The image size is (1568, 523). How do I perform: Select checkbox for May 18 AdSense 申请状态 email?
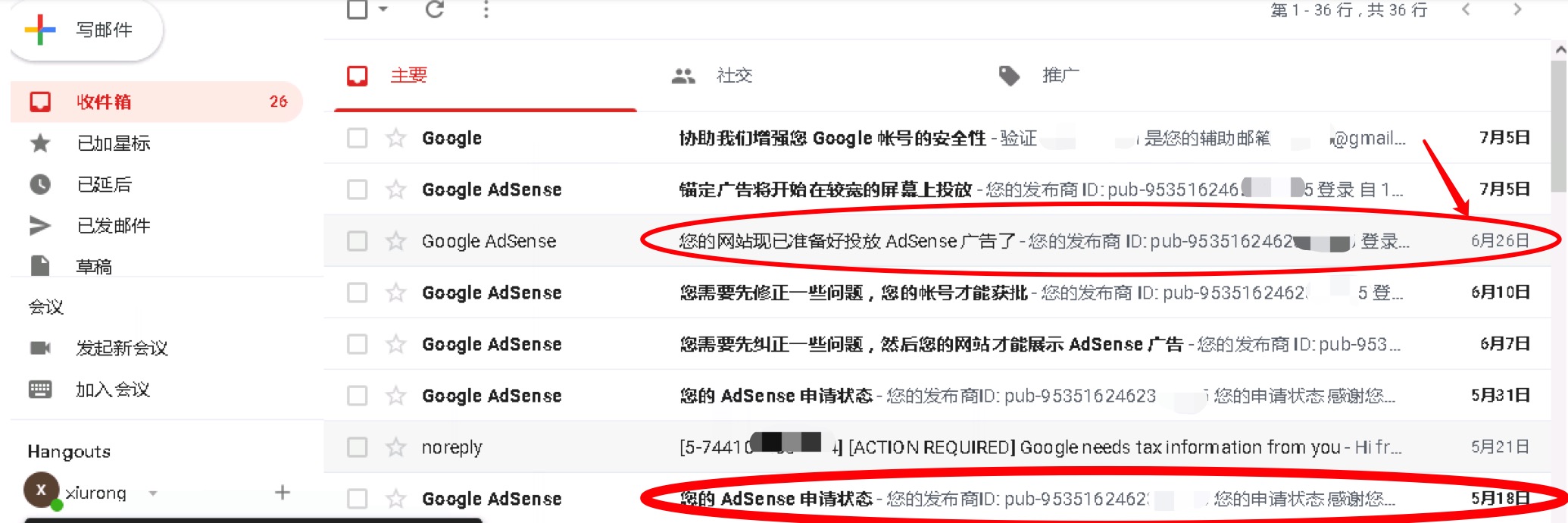click(358, 499)
